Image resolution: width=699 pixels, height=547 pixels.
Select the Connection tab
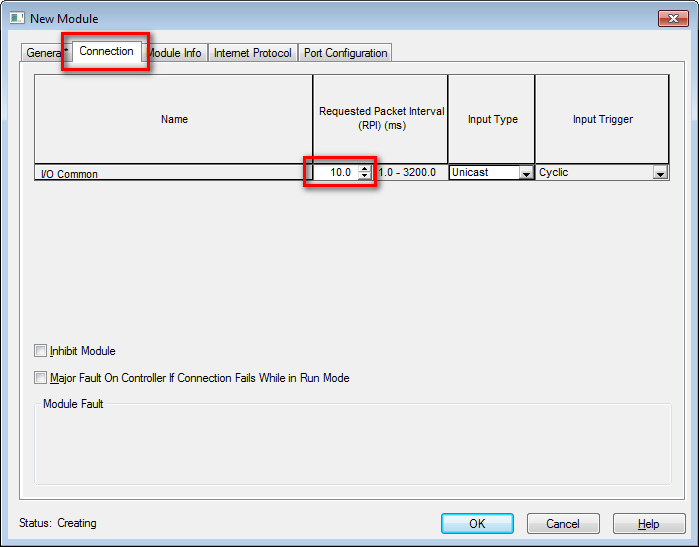point(106,52)
